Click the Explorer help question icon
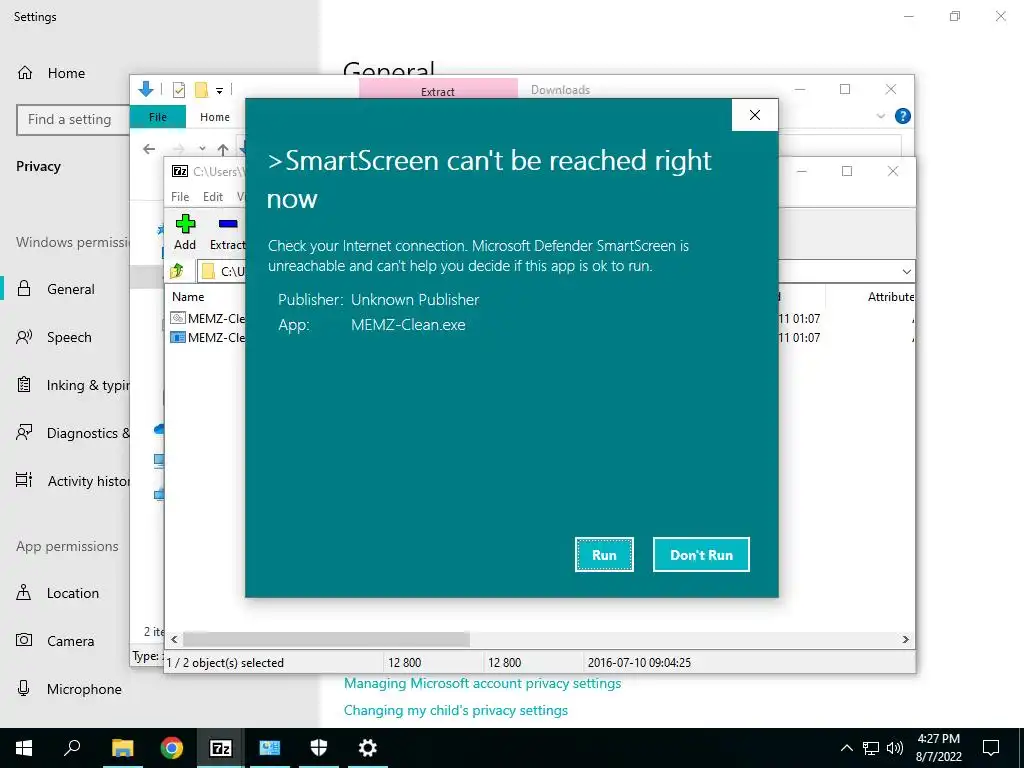The width and height of the screenshot is (1024, 768). pos(903,116)
